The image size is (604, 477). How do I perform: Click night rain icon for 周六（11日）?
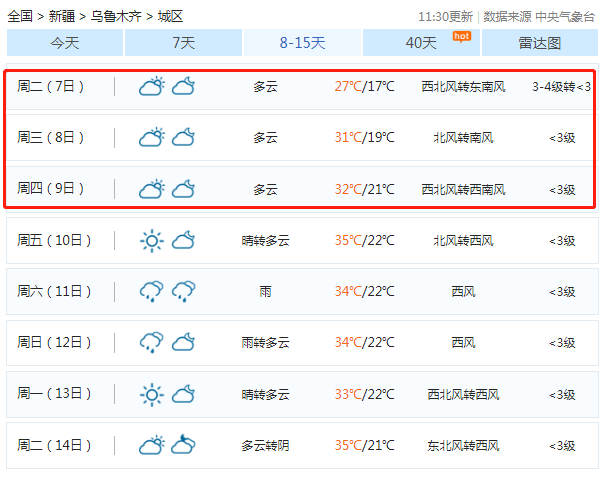click(183, 292)
